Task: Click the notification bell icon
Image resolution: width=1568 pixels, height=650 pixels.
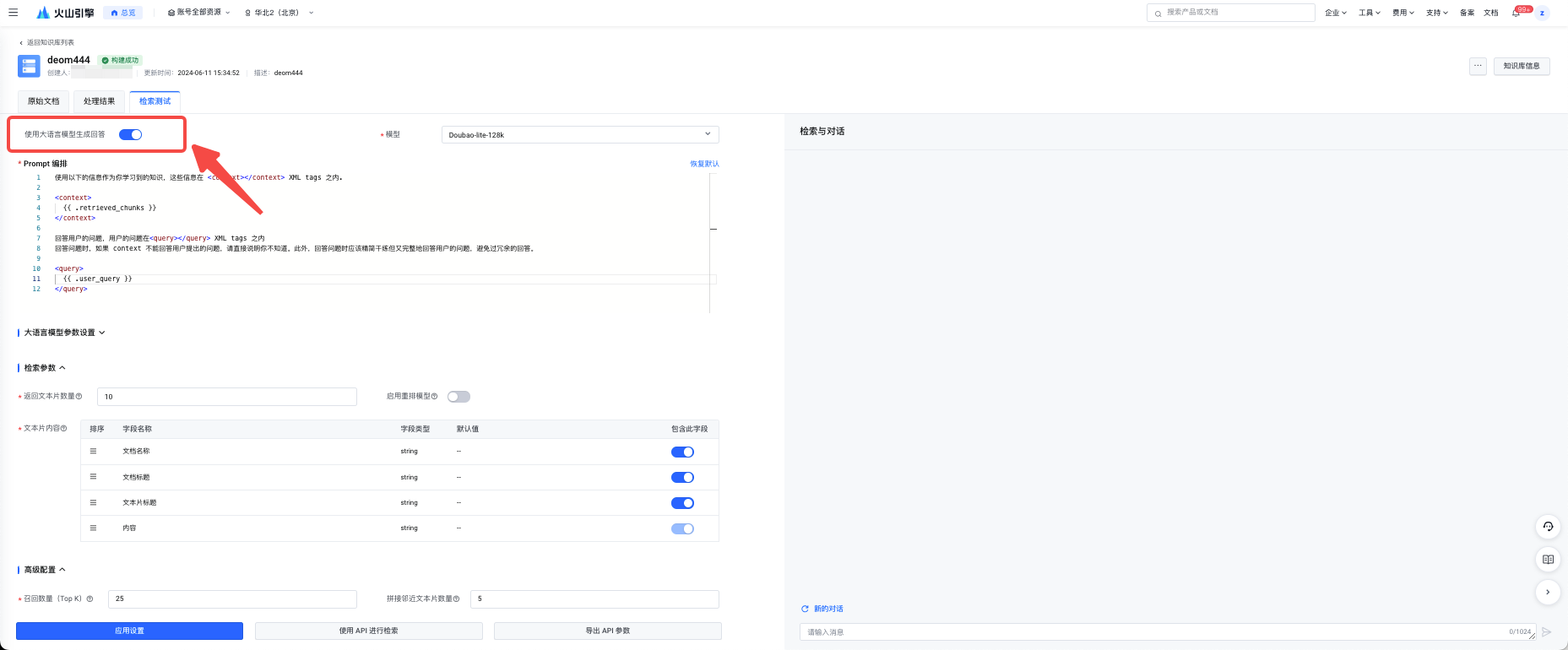Action: 1516,13
